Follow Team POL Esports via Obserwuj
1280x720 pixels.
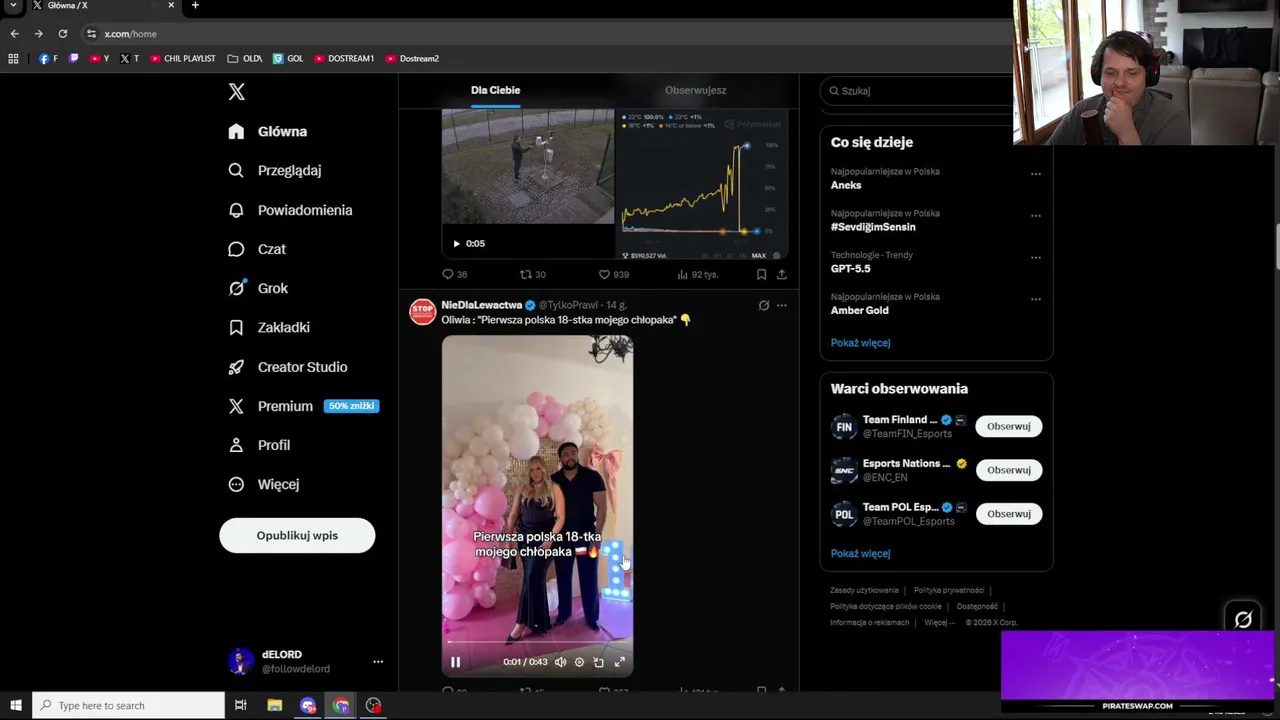[x=1008, y=514]
